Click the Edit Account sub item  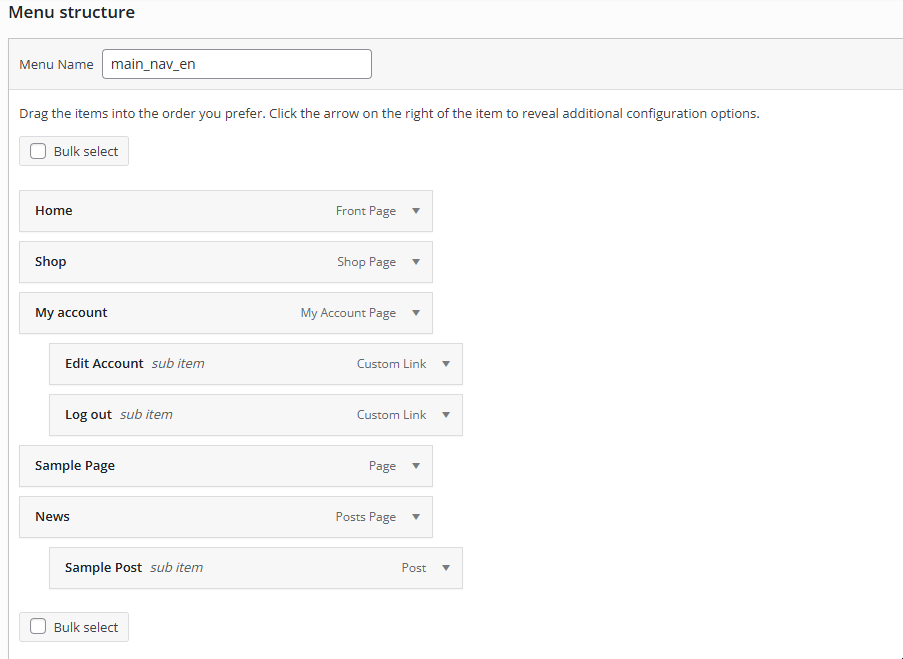point(105,364)
